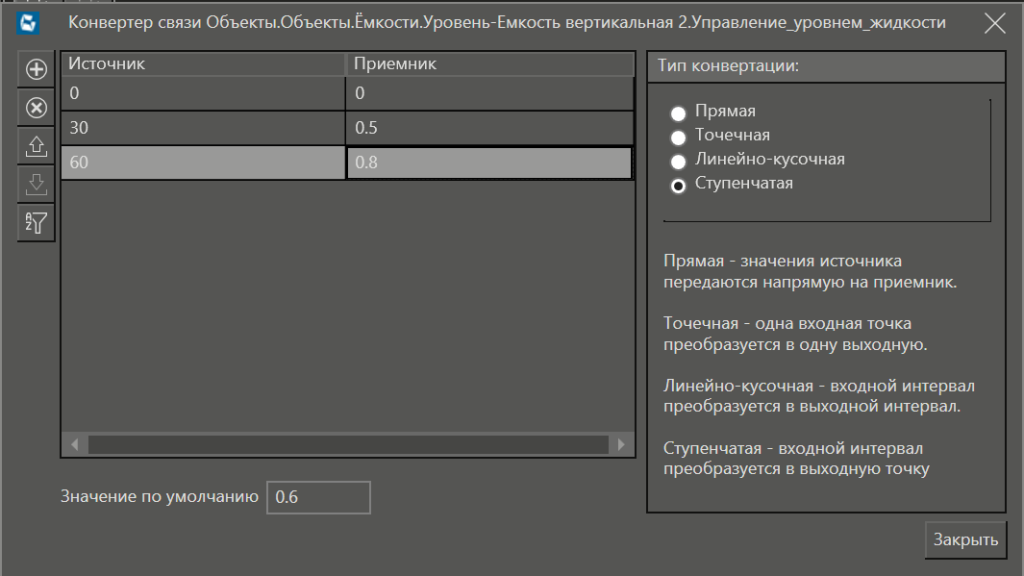
Task: Click the Источник column header
Action: click(x=203, y=64)
